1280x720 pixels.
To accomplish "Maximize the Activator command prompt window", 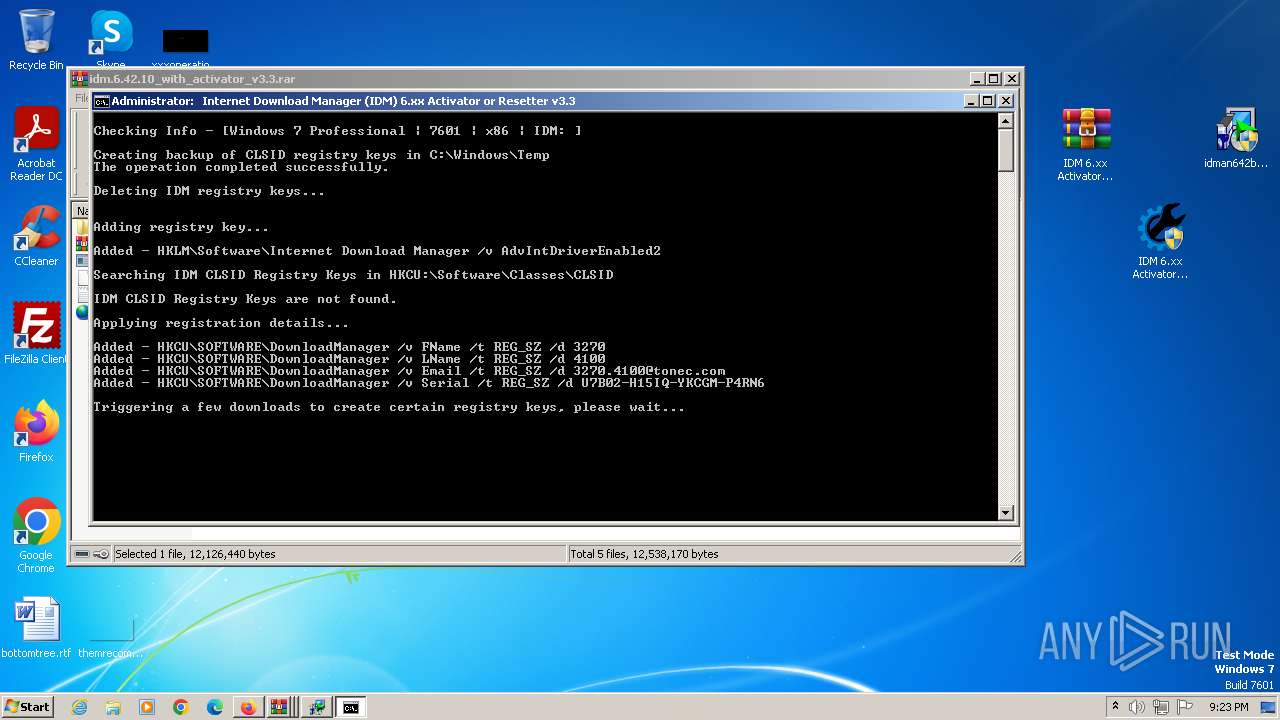I will click(988, 101).
